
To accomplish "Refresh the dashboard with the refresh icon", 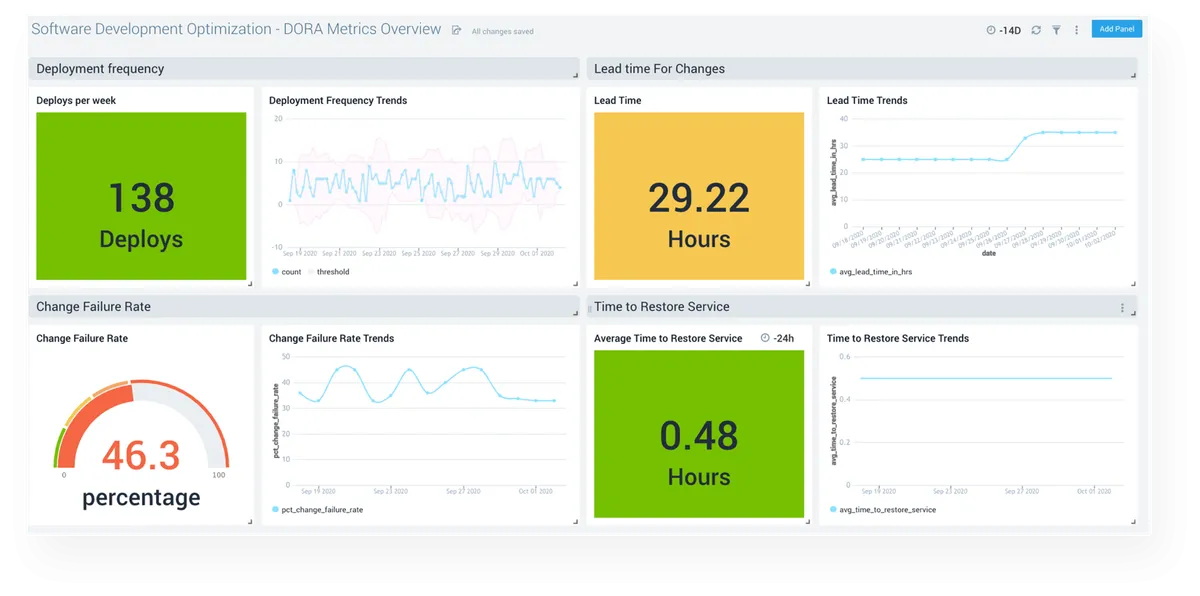I will [1036, 30].
